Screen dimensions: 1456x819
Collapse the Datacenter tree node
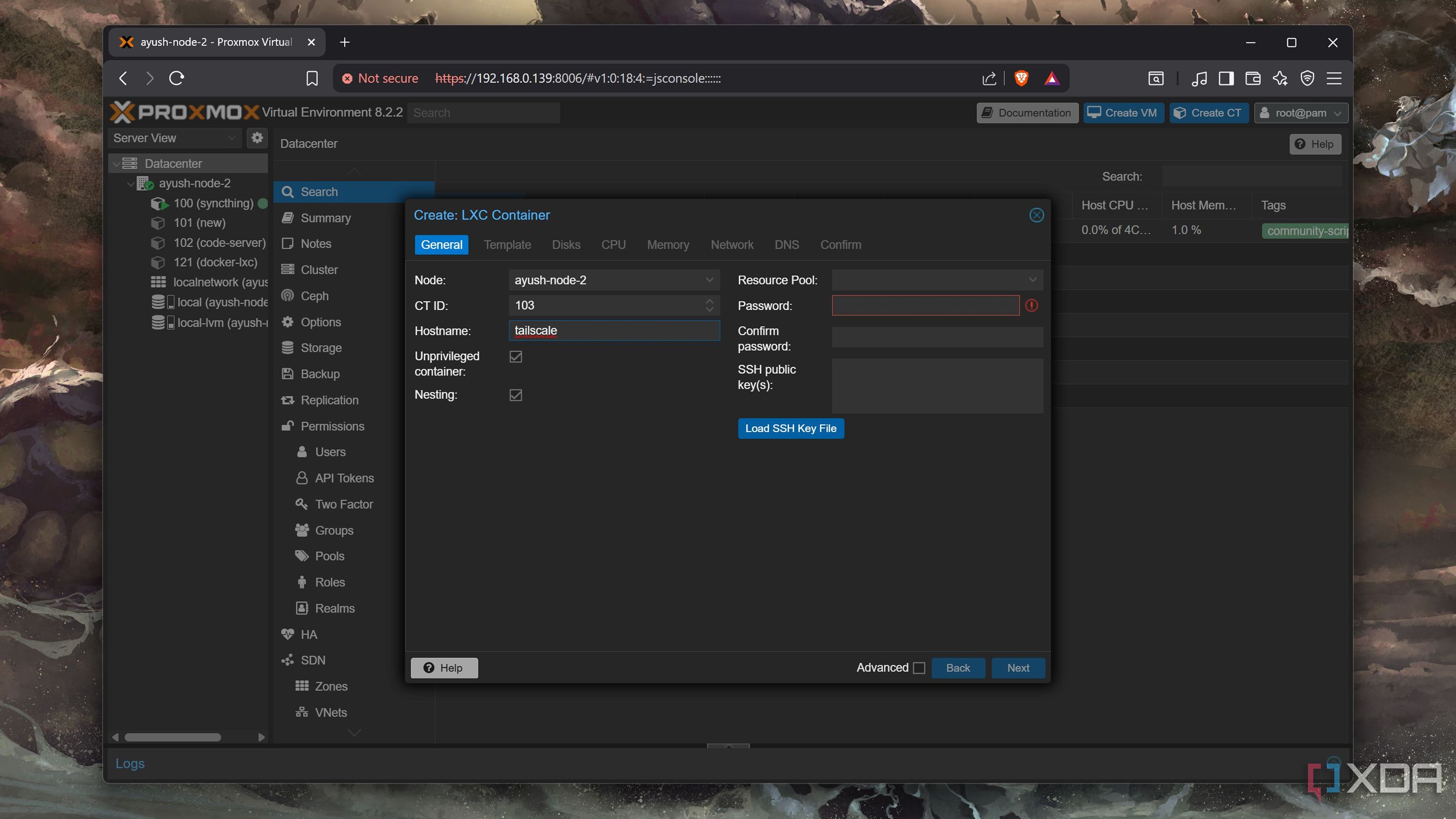click(x=116, y=164)
